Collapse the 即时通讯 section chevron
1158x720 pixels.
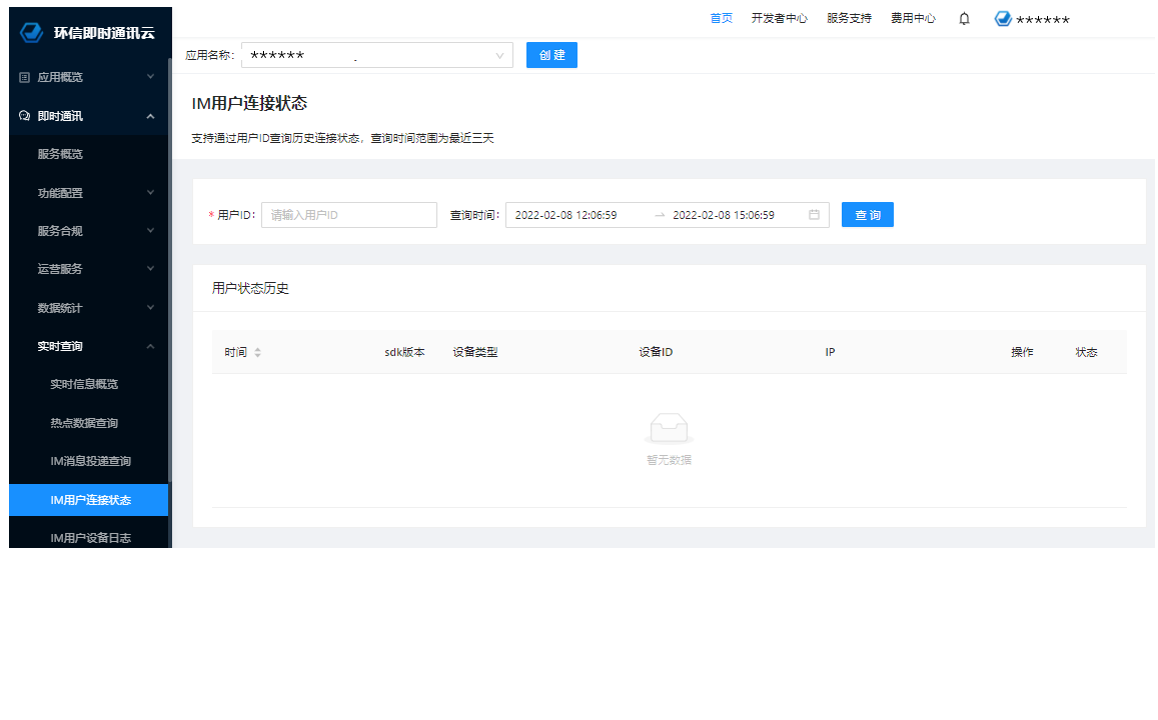pyautogui.click(x=151, y=116)
